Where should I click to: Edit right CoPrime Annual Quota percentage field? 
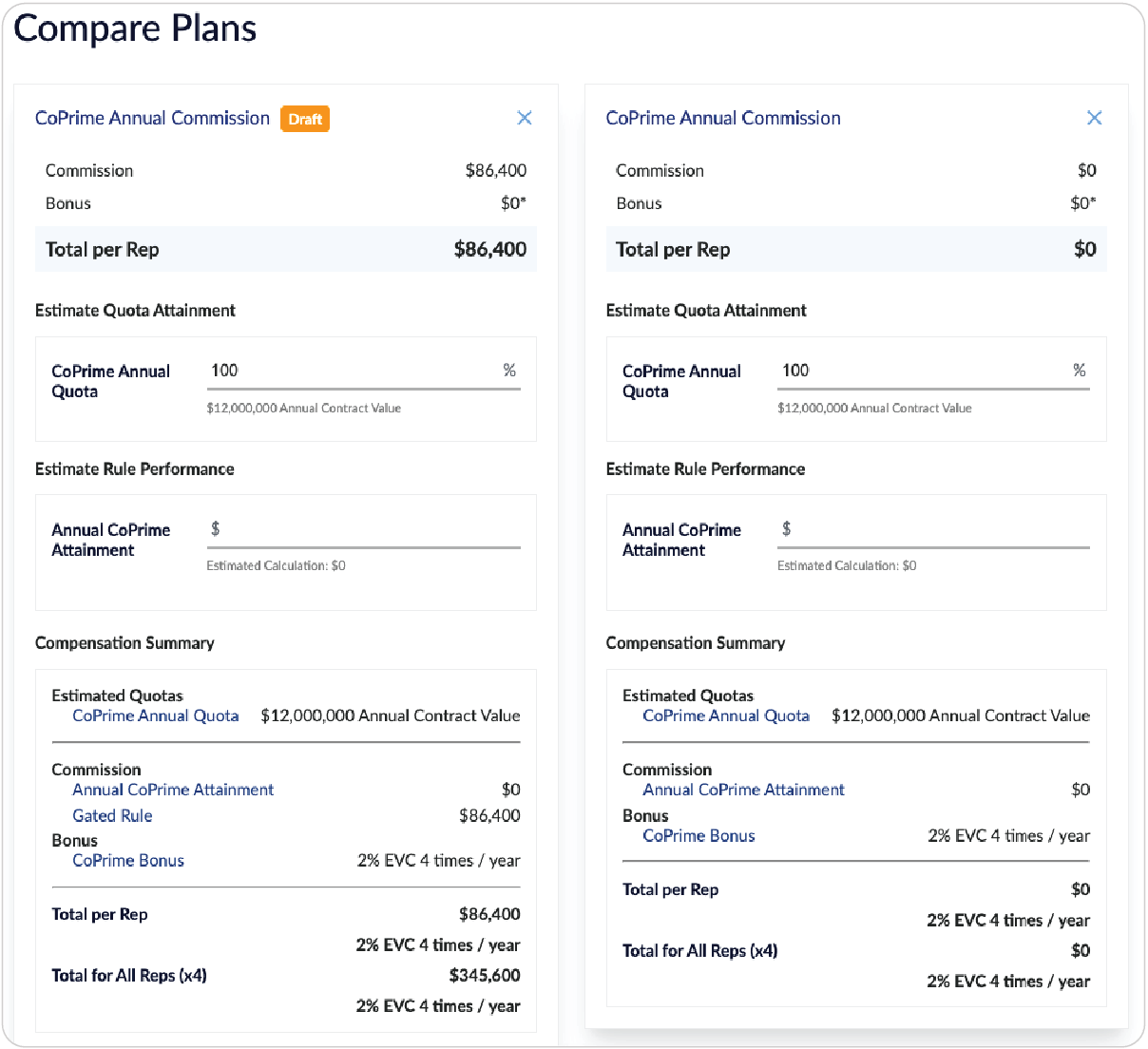tap(933, 372)
